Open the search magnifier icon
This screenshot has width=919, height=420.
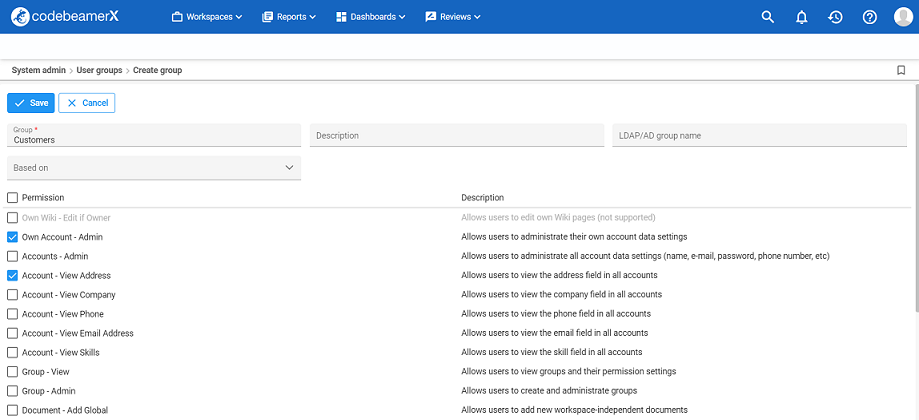tap(768, 17)
